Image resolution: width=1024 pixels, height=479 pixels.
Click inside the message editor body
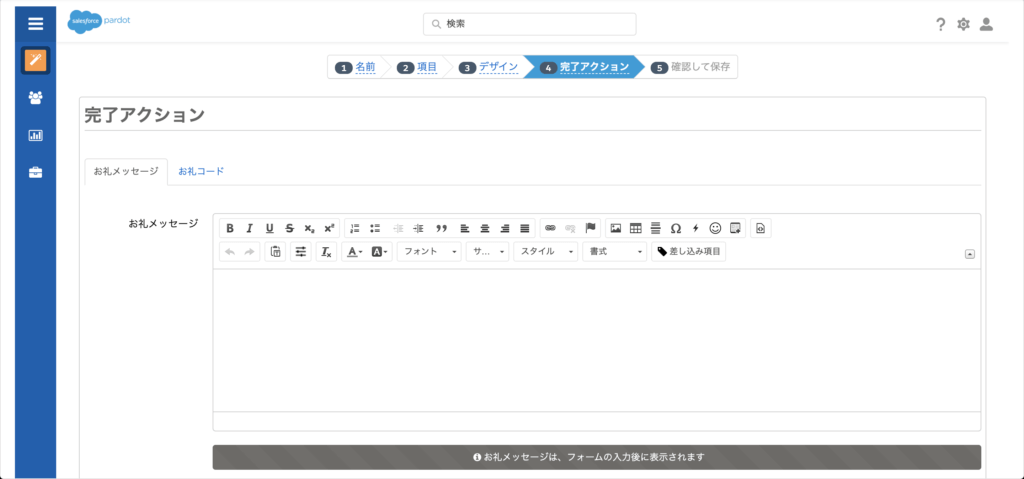point(596,340)
